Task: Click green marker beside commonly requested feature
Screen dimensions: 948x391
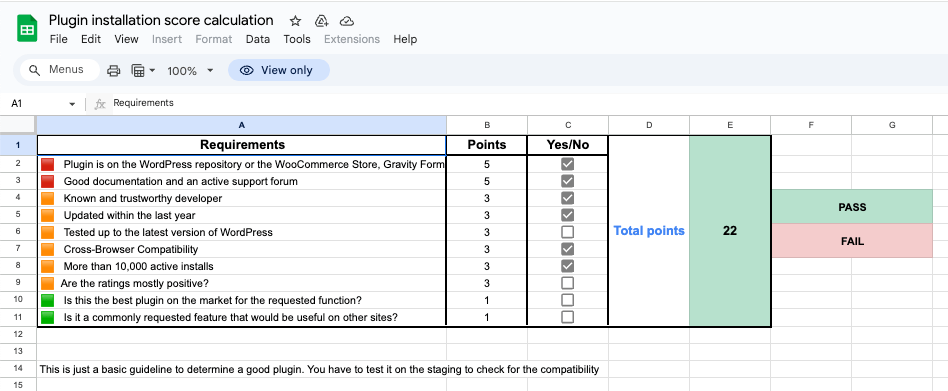Action: pyautogui.click(x=48, y=317)
